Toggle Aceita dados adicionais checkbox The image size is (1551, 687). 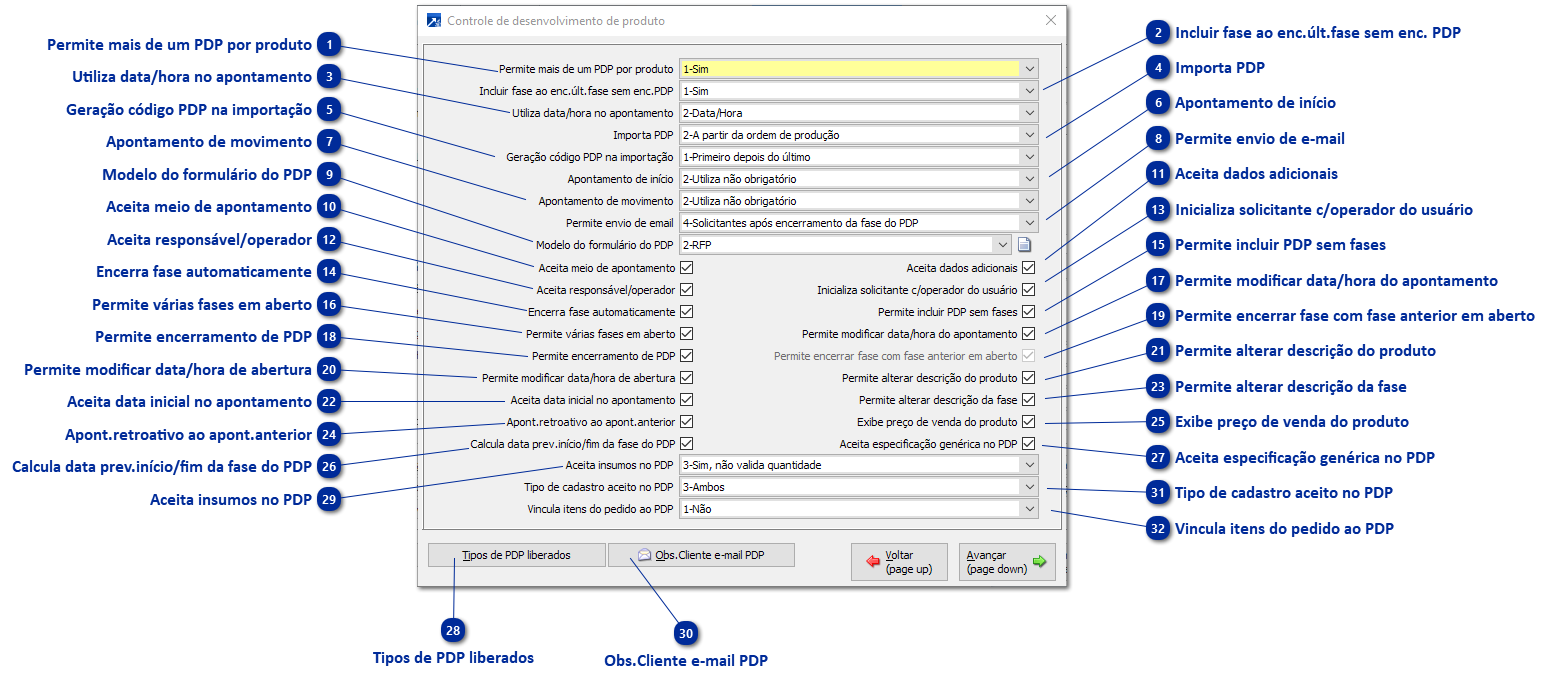pyautogui.click(x=1028, y=268)
